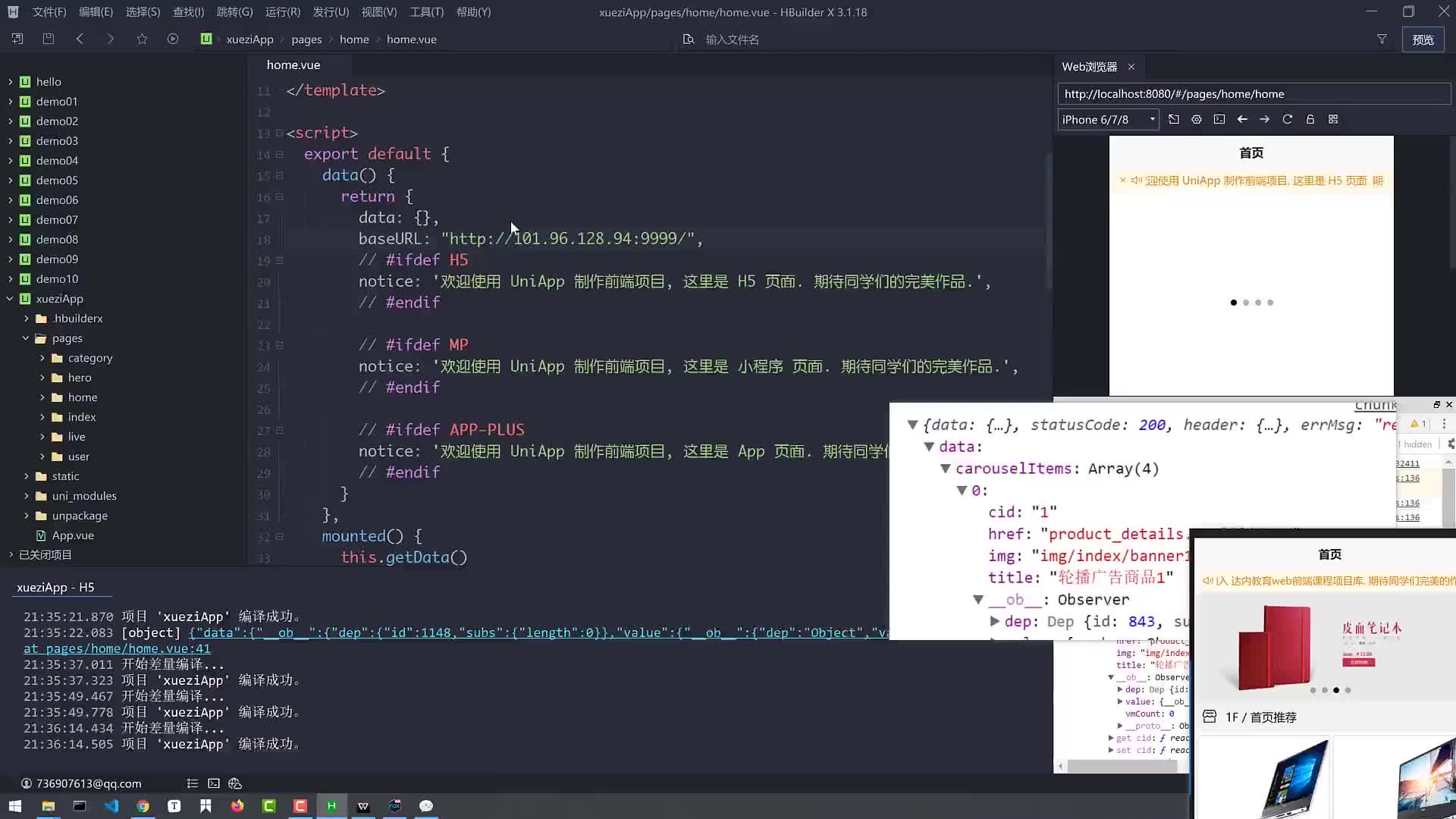Click the filter funnel icon
The image size is (1456, 819).
(1382, 39)
